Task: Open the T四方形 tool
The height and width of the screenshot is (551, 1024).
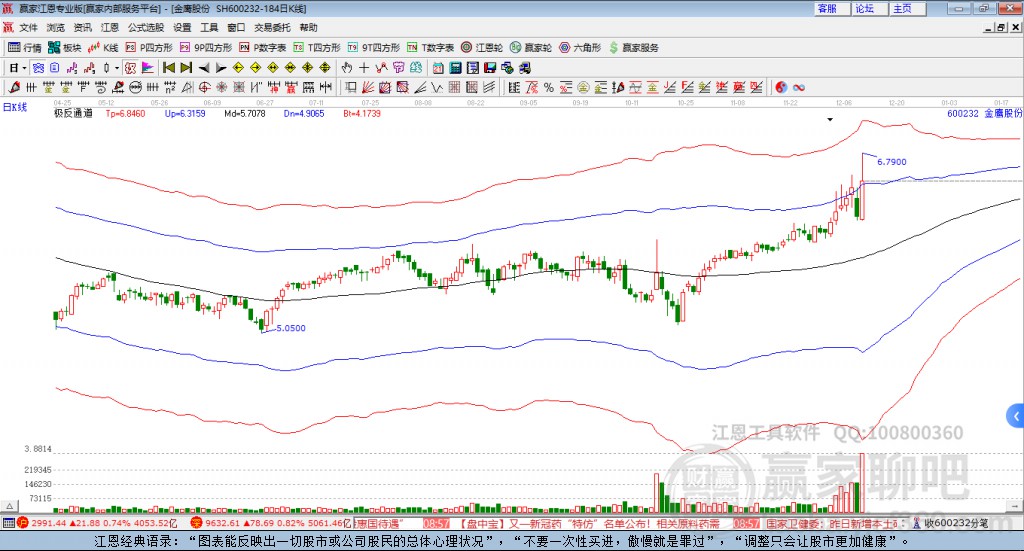Action: coord(317,48)
